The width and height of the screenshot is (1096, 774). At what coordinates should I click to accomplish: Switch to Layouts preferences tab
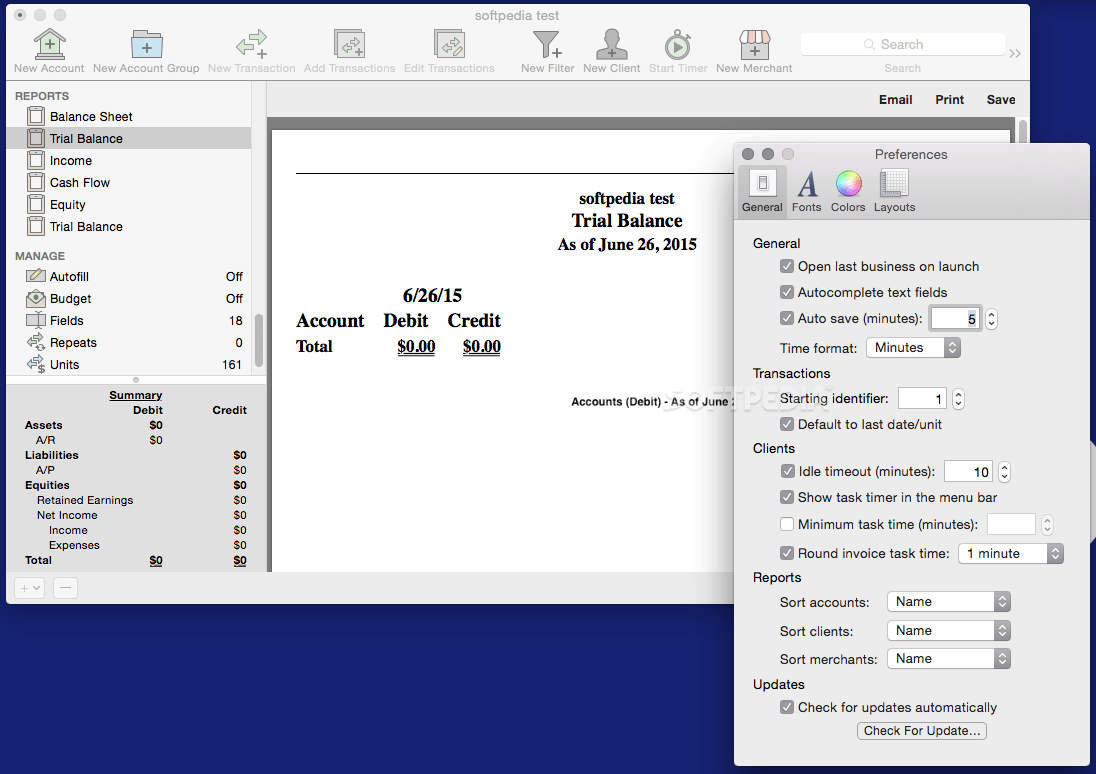click(894, 190)
